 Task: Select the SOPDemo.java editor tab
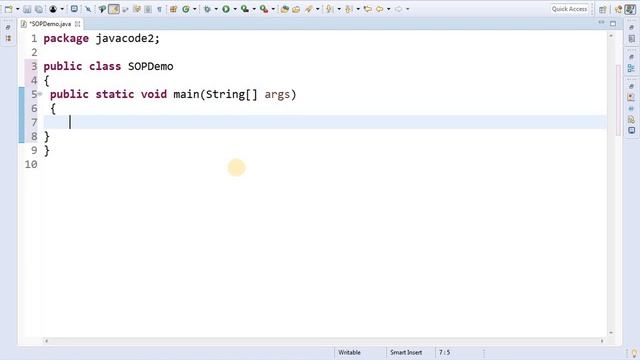[50, 24]
